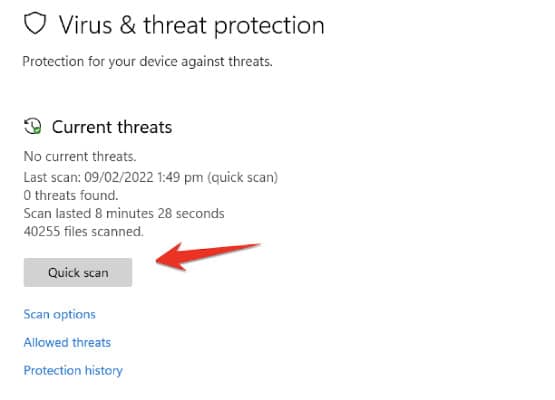Click the red arrow annotation

click(208, 256)
